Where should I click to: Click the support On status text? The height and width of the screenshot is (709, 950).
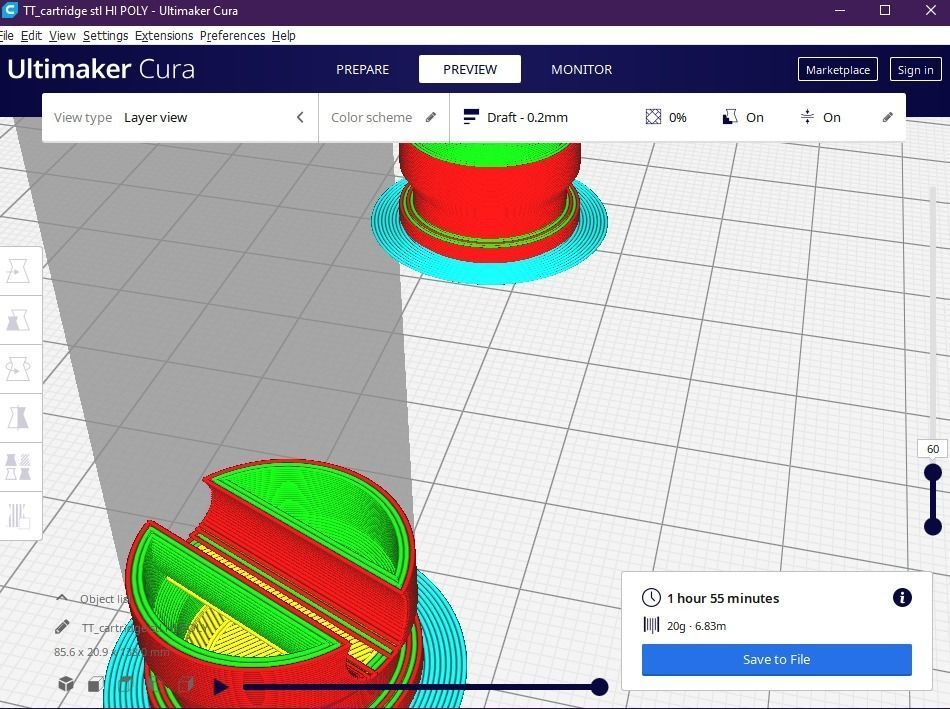tap(754, 118)
